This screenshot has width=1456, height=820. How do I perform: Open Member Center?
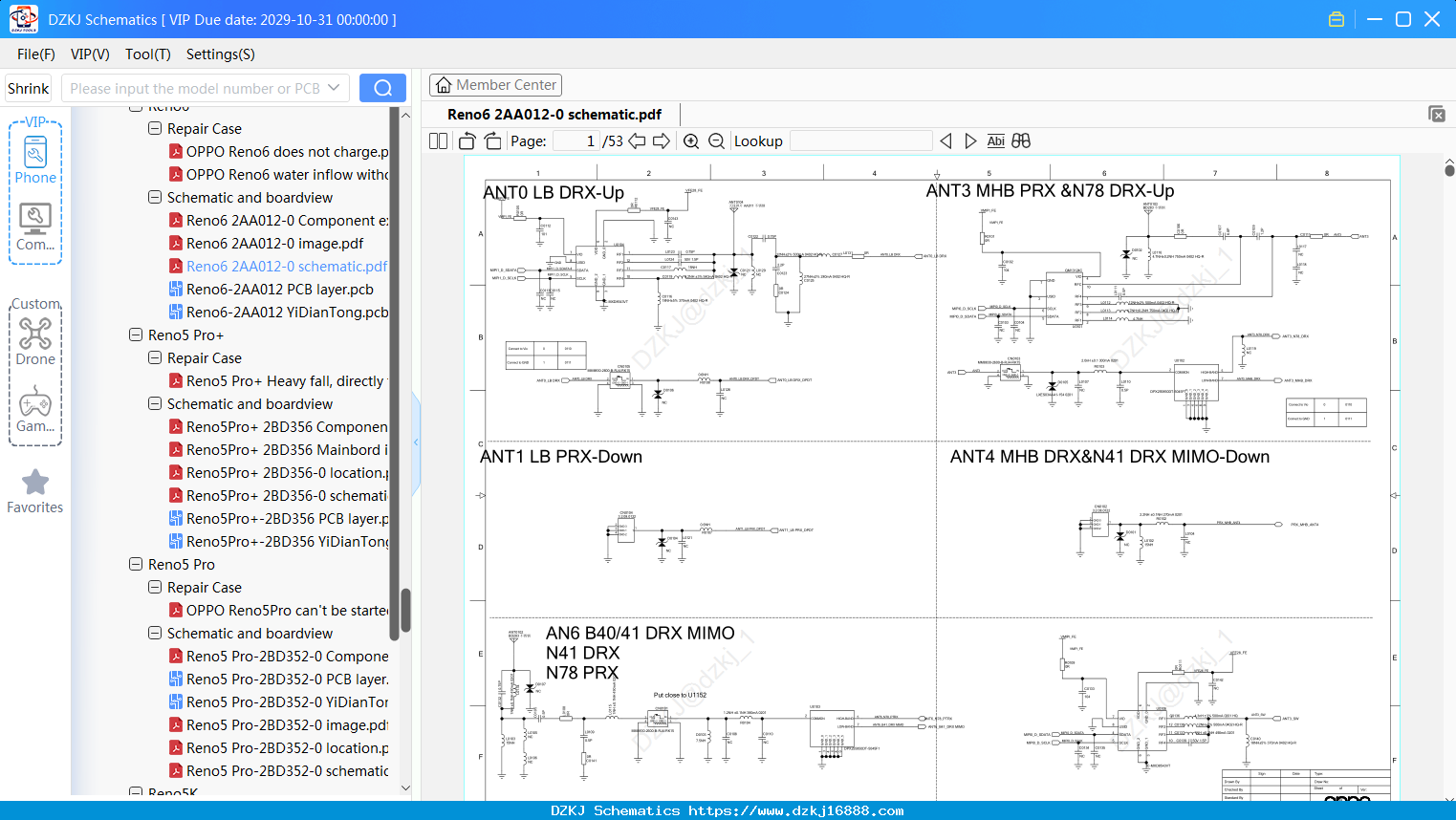(495, 85)
